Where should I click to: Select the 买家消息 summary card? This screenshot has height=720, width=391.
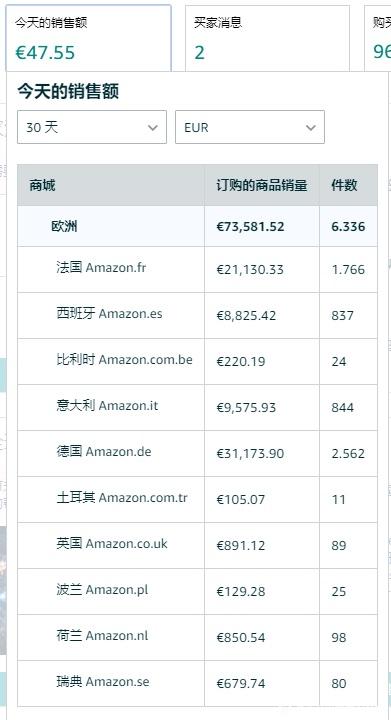267,38
